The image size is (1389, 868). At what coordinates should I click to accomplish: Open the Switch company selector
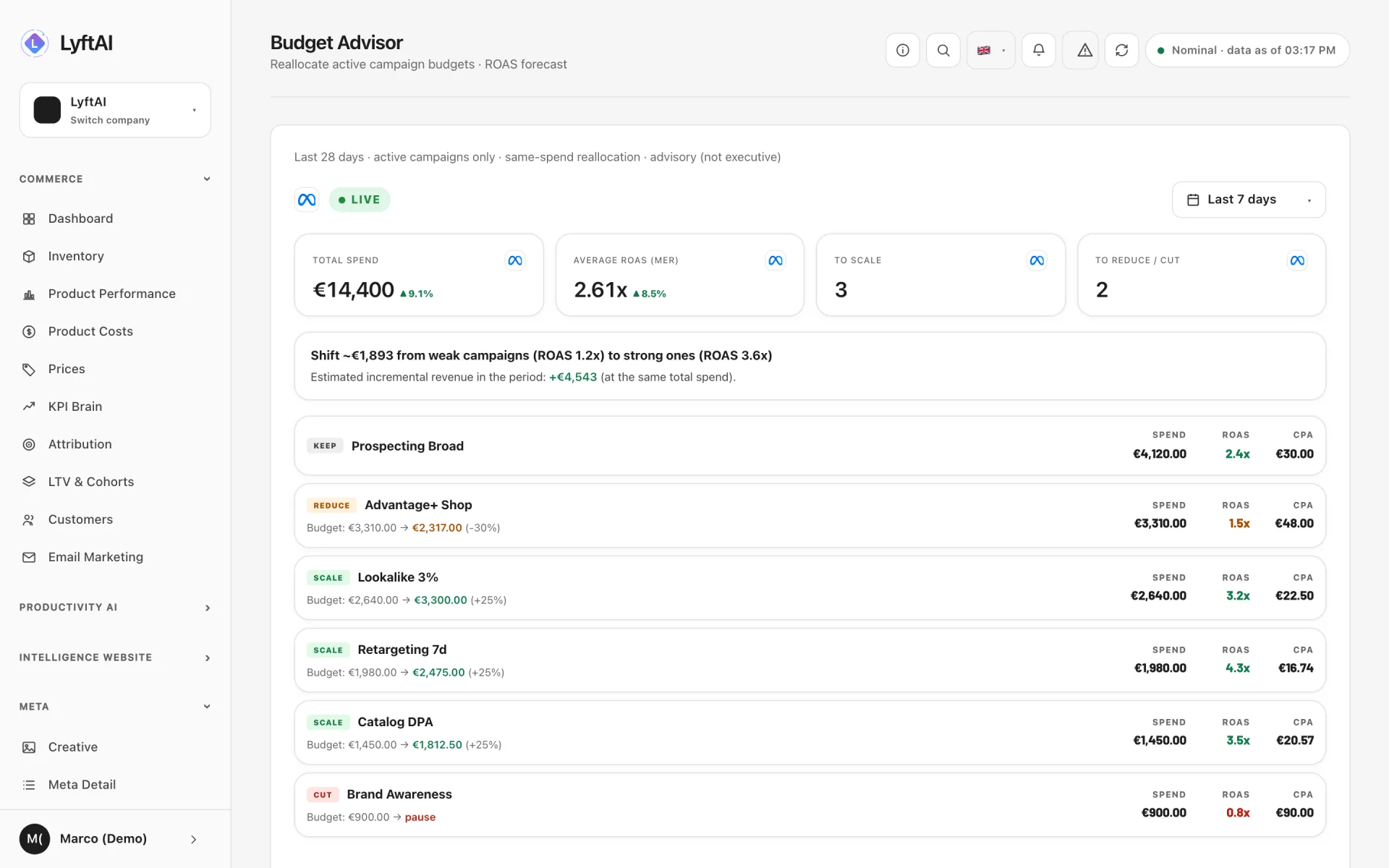tap(115, 110)
